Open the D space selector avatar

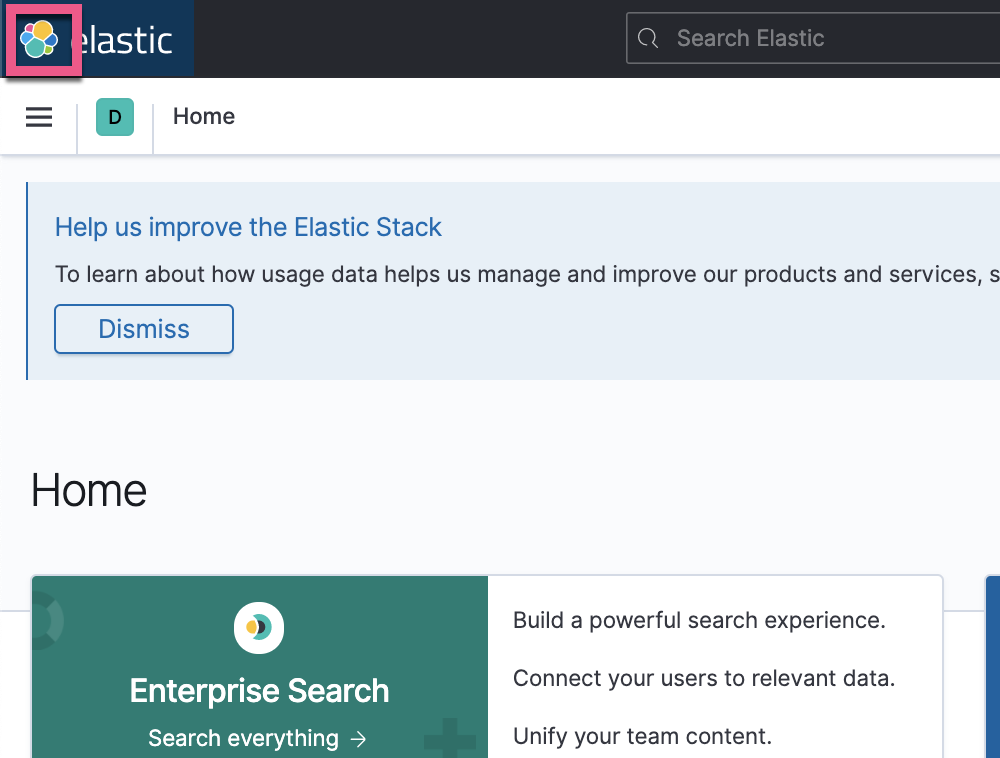click(x=115, y=117)
